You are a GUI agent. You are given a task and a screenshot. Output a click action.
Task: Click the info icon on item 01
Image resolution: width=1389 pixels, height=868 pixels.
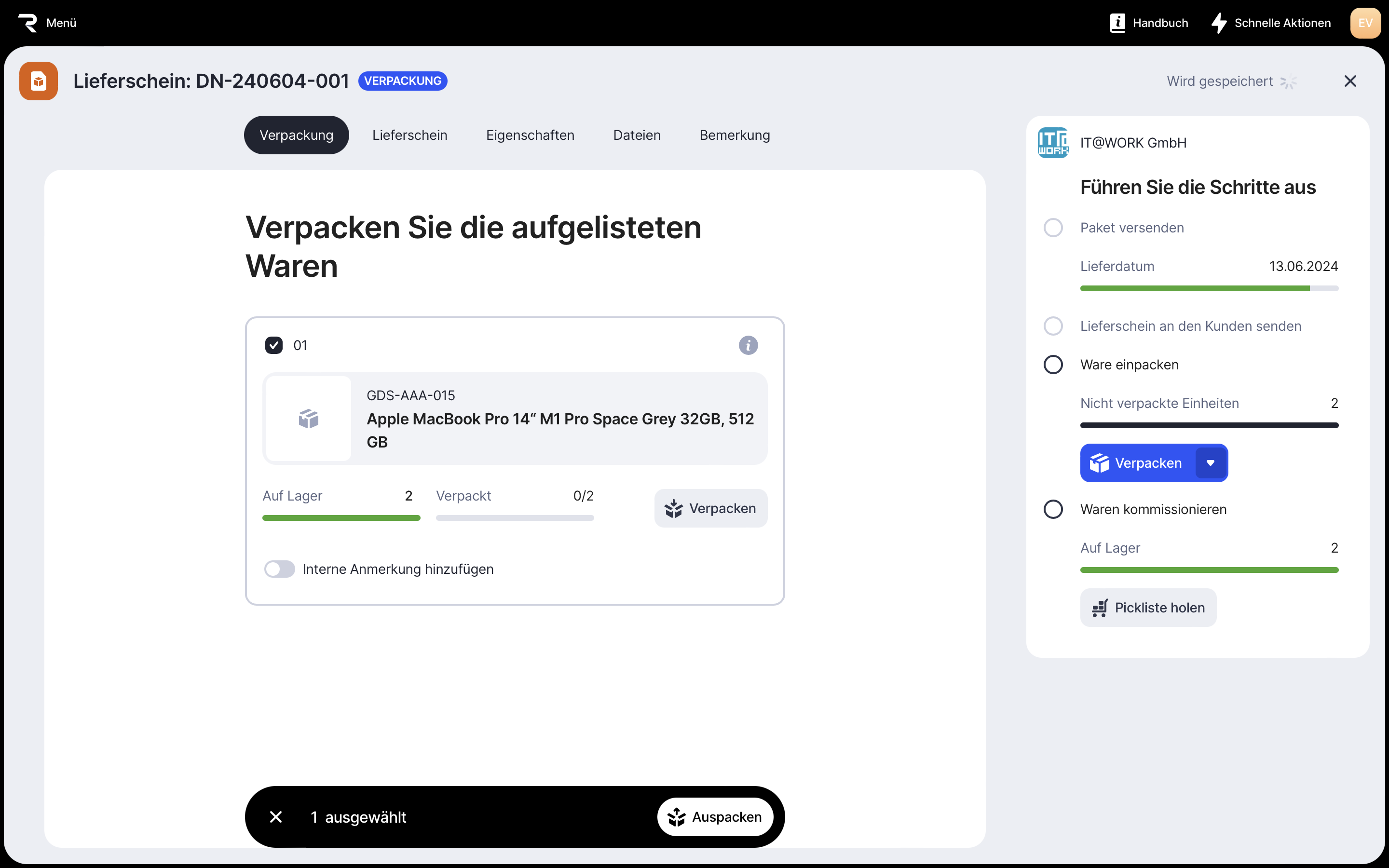[x=748, y=345]
